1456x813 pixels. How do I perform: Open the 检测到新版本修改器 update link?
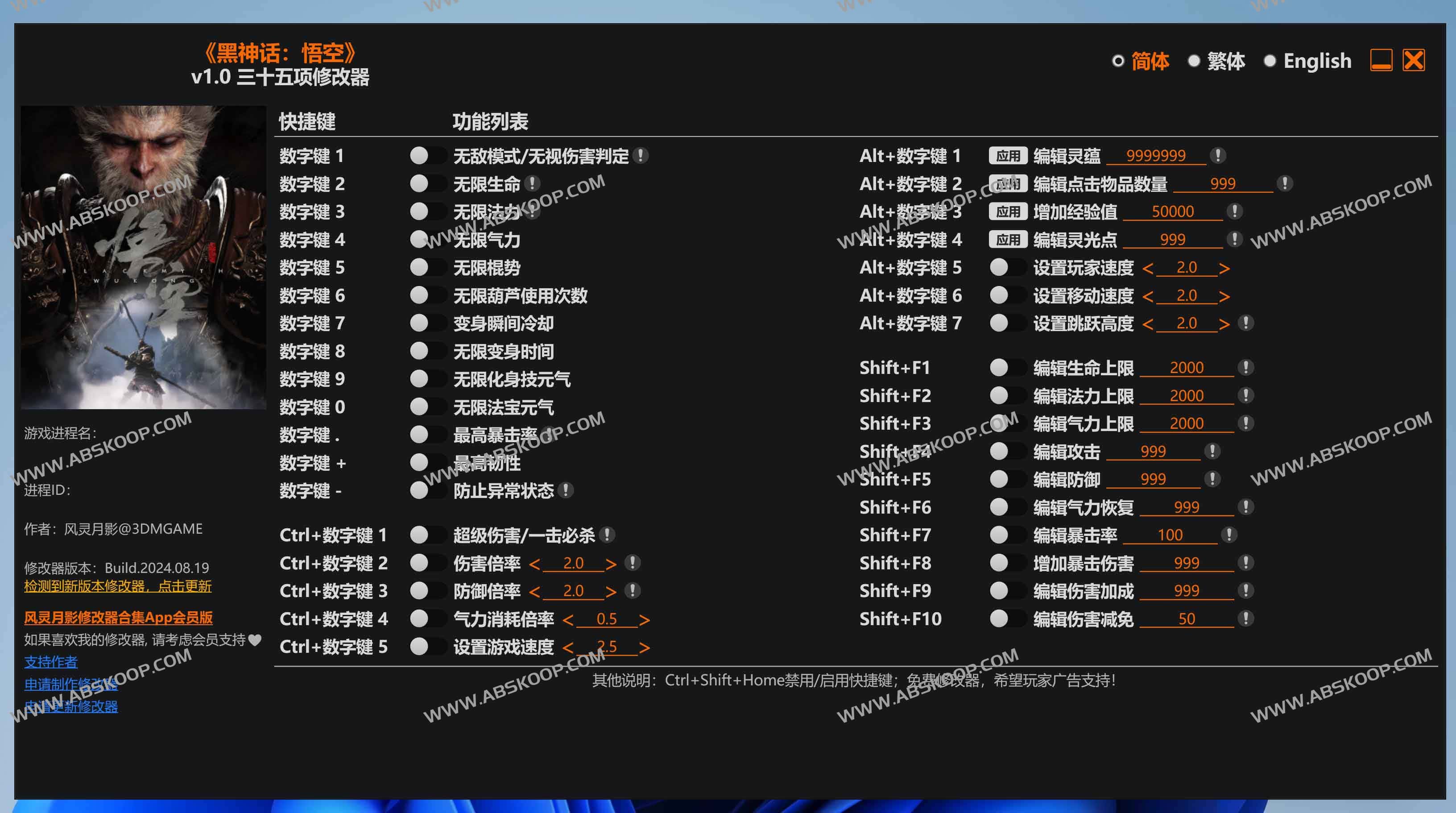(x=118, y=586)
